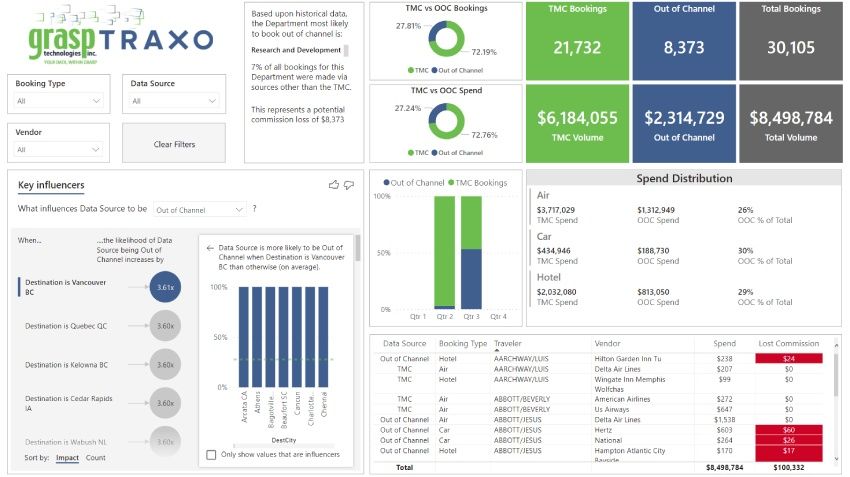850x477 pixels.
Task: Expand the Data Source filter dropdown
Action: (173, 101)
